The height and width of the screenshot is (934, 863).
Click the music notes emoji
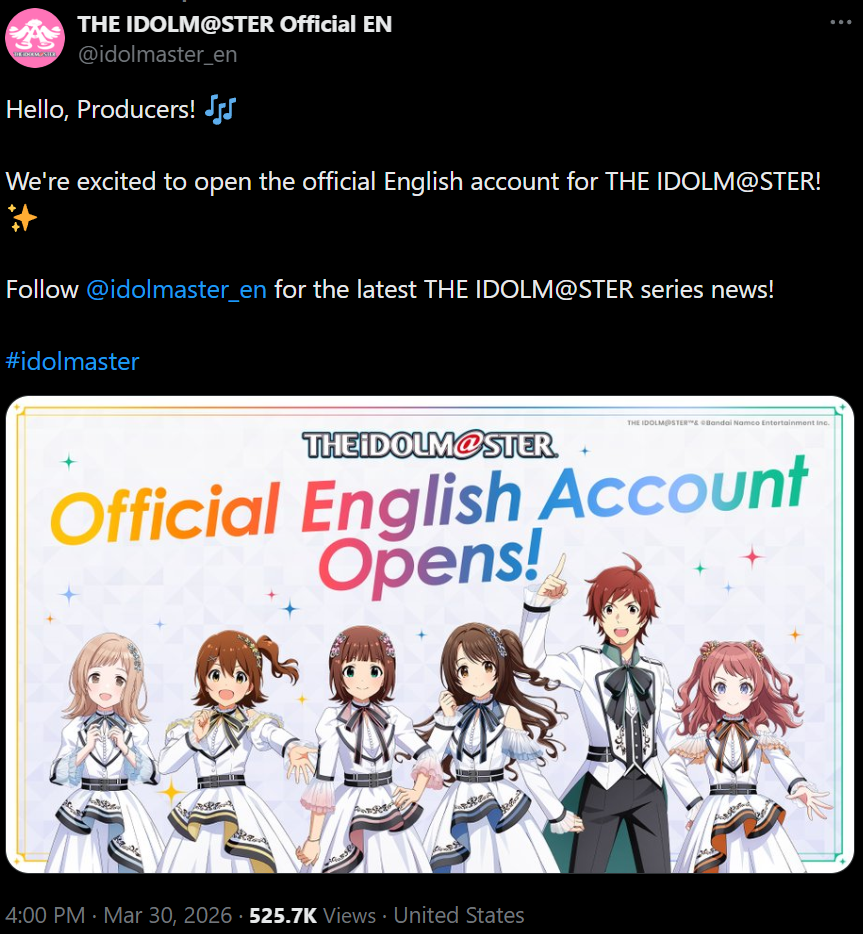(x=220, y=110)
